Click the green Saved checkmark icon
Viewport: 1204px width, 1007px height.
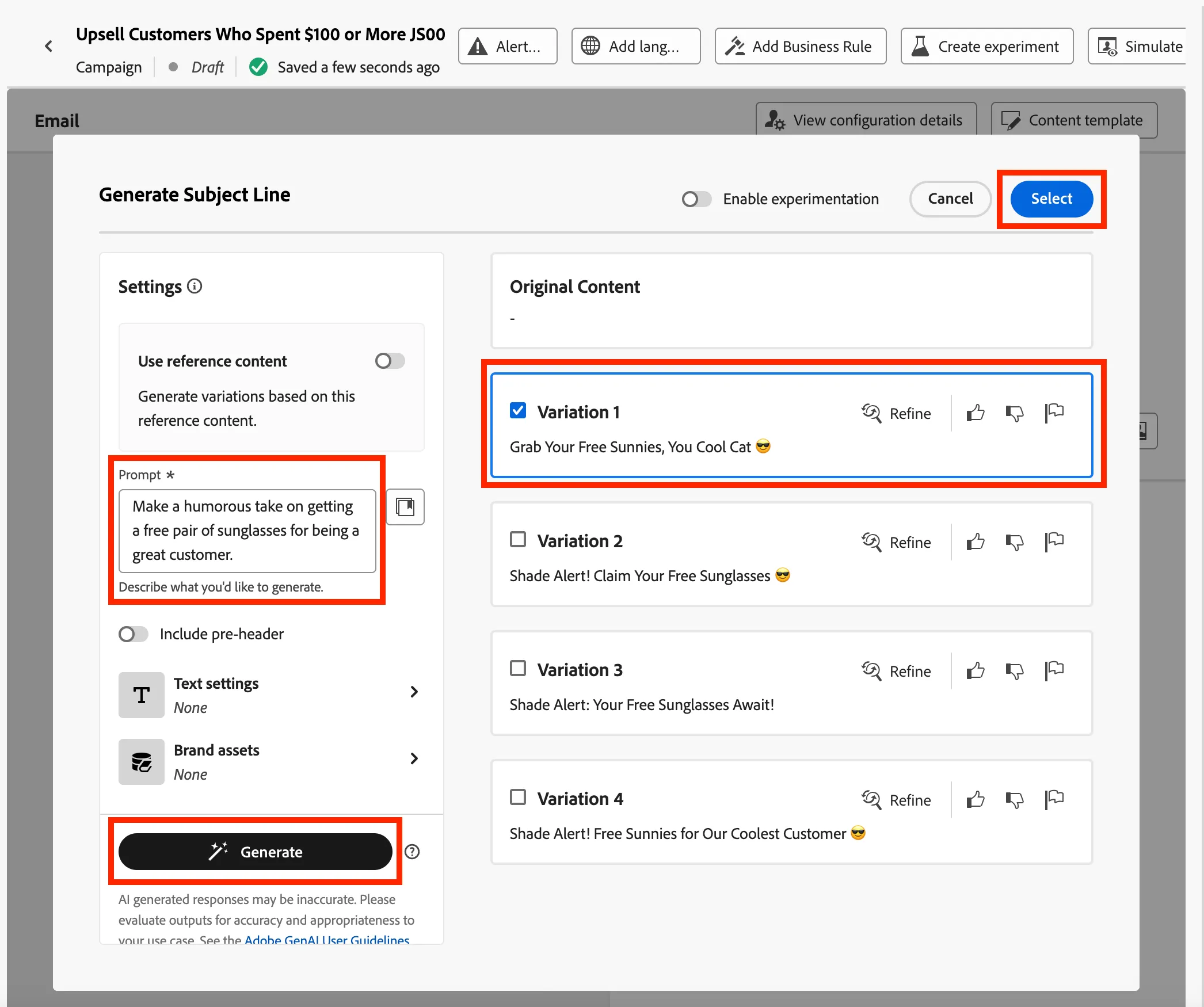point(258,67)
